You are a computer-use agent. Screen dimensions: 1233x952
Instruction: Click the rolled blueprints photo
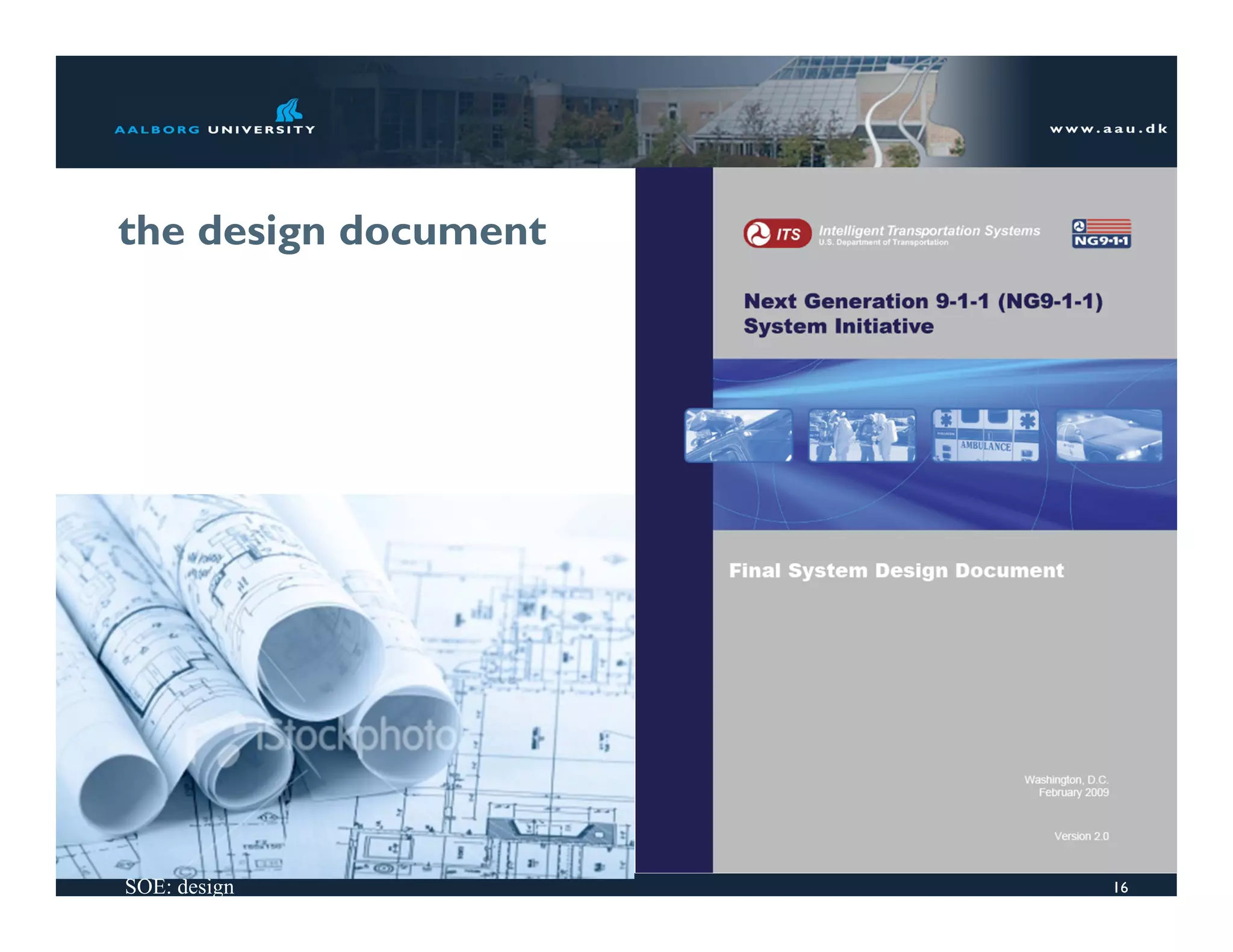(345, 686)
